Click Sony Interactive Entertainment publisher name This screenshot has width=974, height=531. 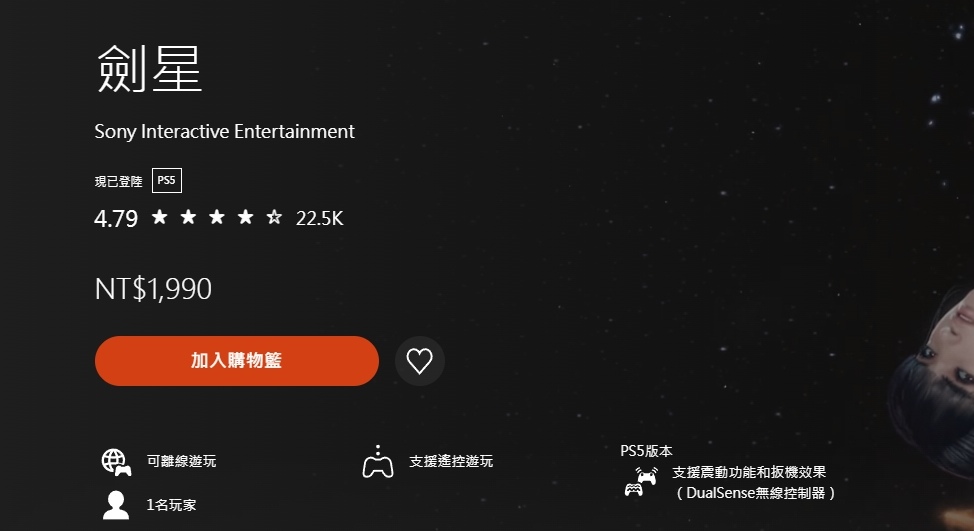click(224, 132)
